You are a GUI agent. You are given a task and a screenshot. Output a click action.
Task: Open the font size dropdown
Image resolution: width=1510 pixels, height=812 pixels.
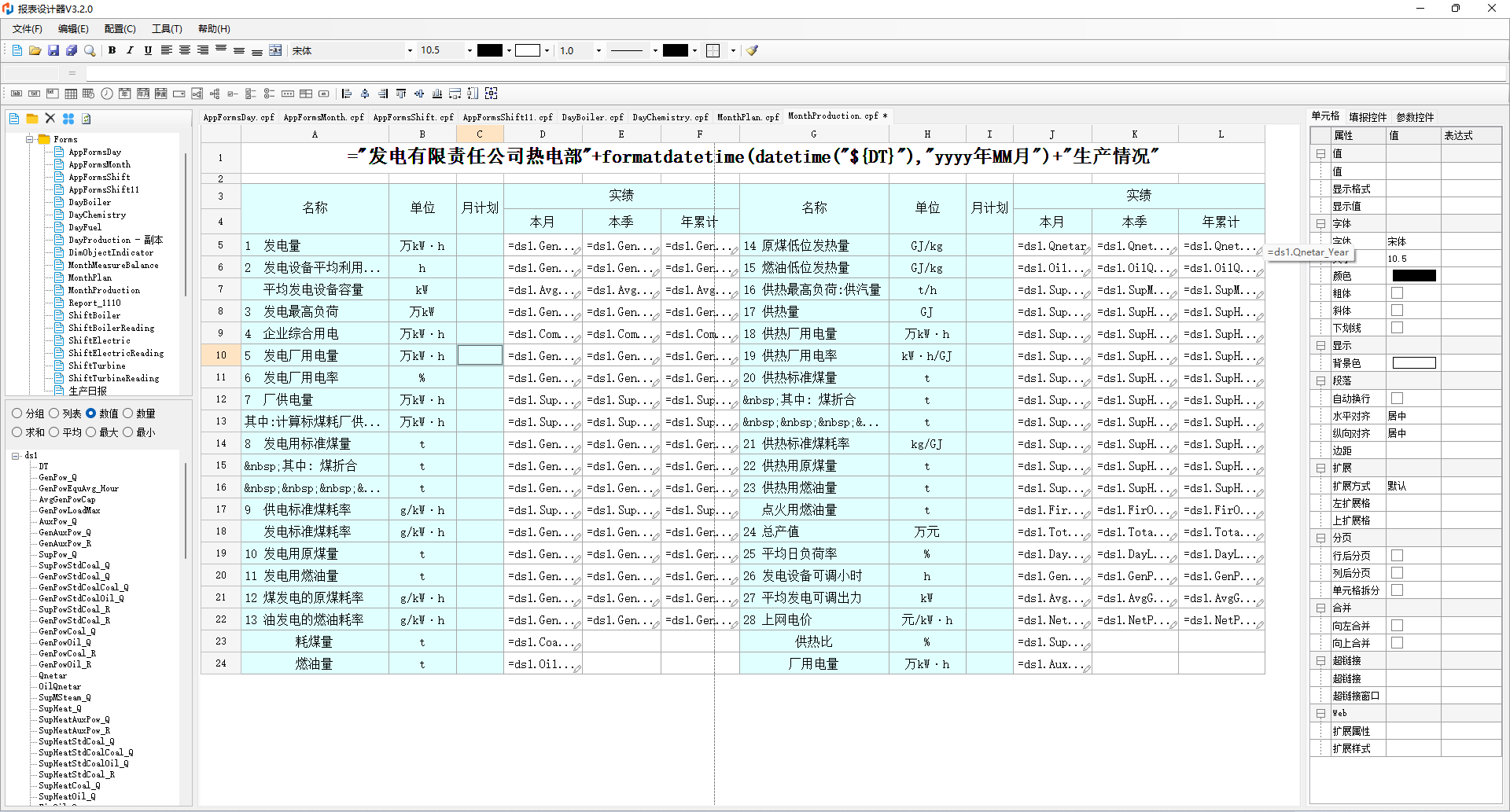pos(470,50)
